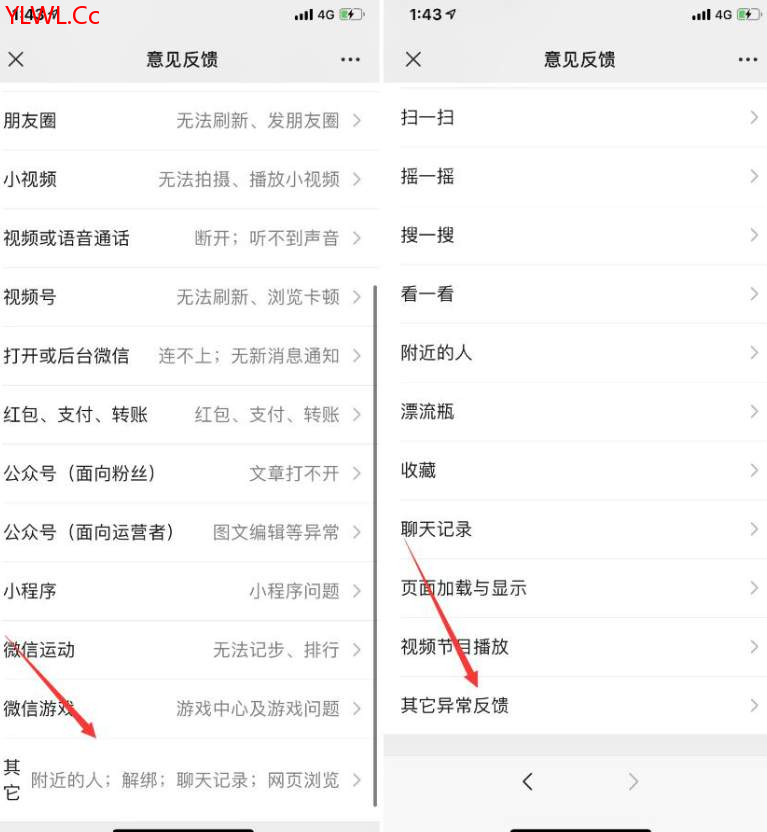This screenshot has height=832, width=767.
Task: Open 红包、支付、转账 feedback row
Action: pyautogui.click(x=190, y=414)
